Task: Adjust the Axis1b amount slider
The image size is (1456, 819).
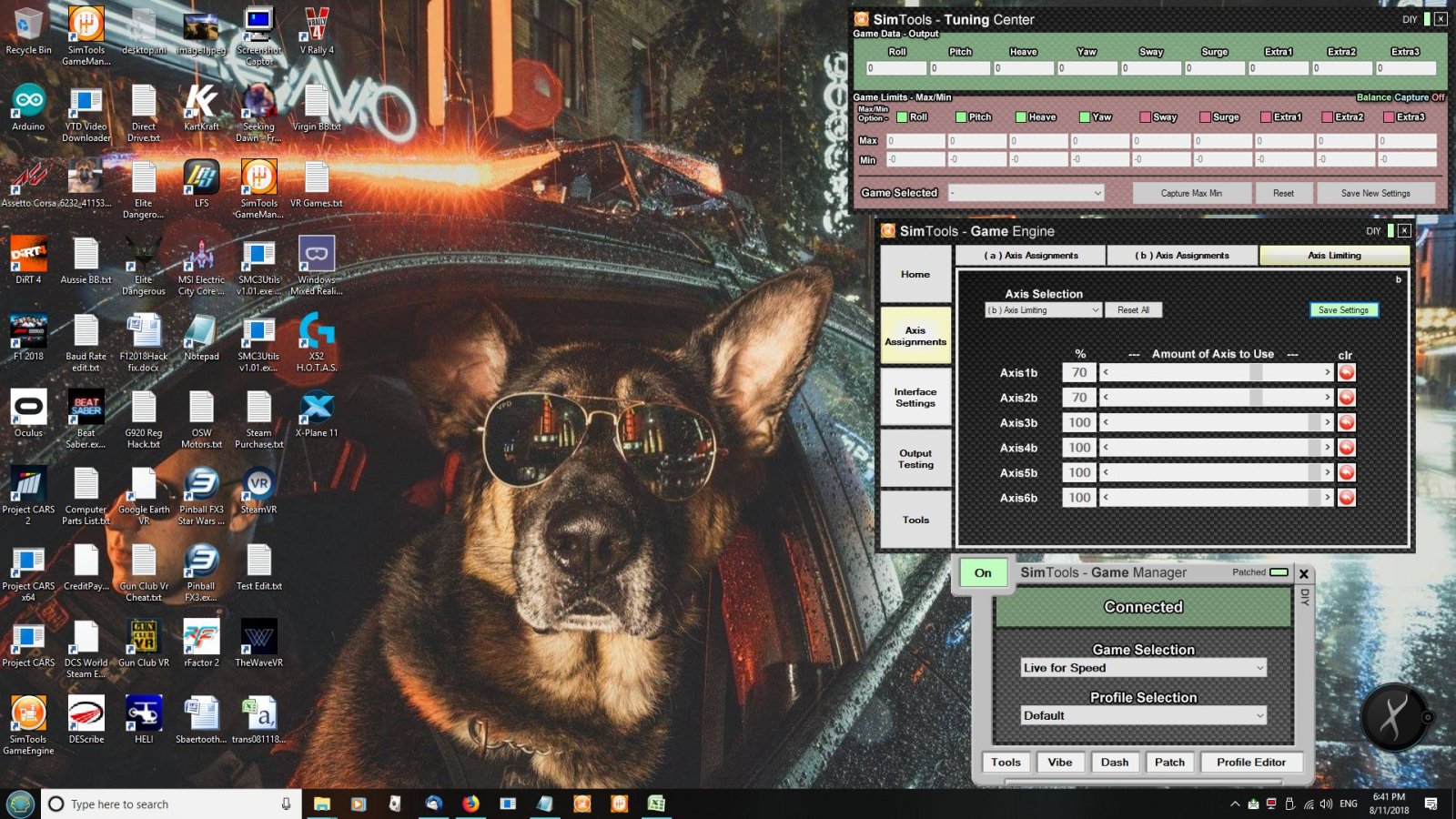Action: (1217, 372)
